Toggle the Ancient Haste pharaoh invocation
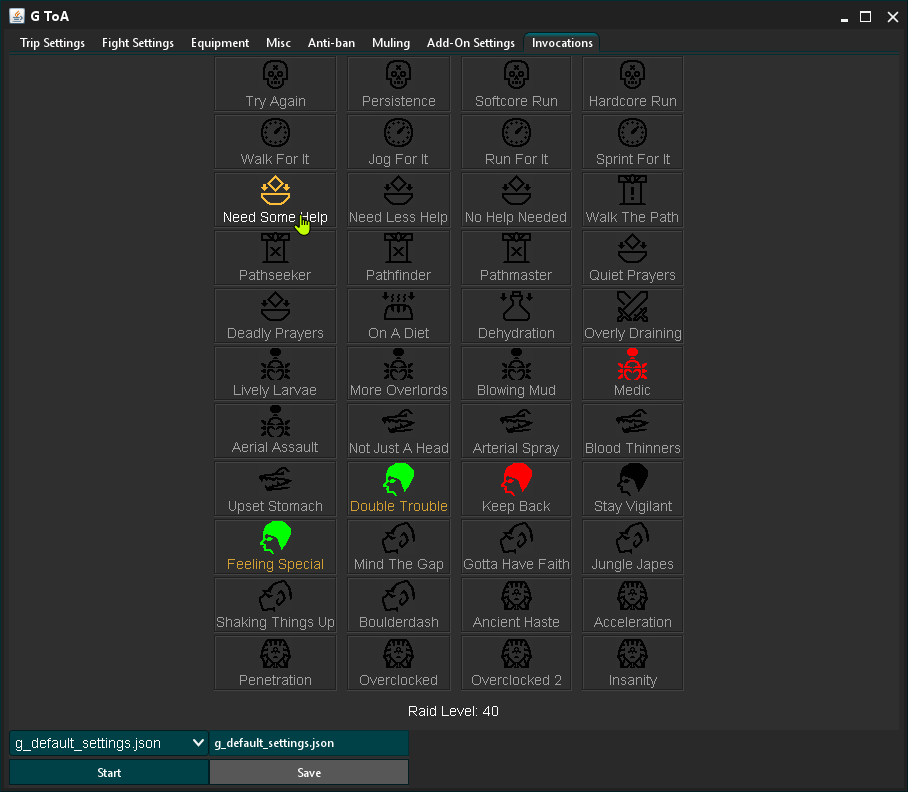 coord(516,604)
